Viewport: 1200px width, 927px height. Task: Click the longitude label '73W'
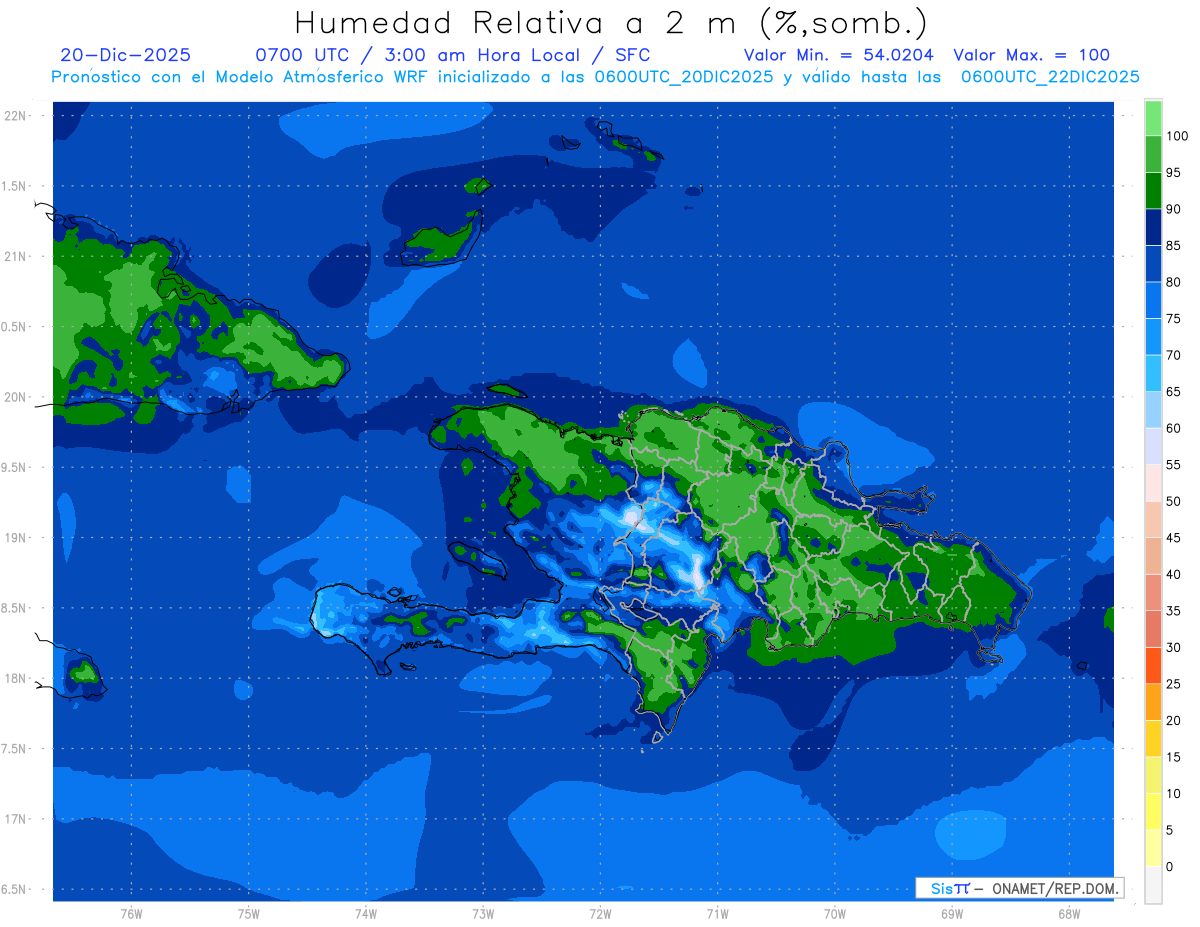483,913
